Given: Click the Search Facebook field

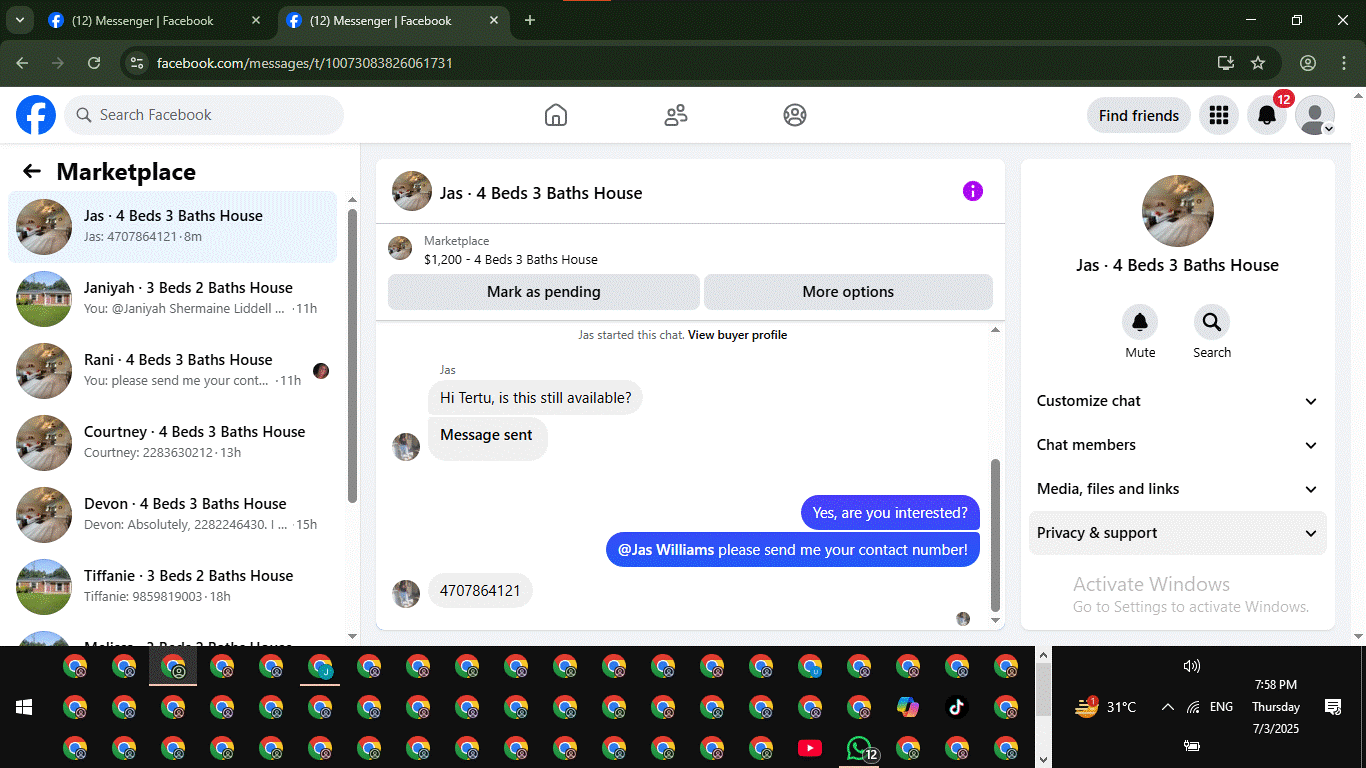Looking at the screenshot, I should tap(204, 115).
